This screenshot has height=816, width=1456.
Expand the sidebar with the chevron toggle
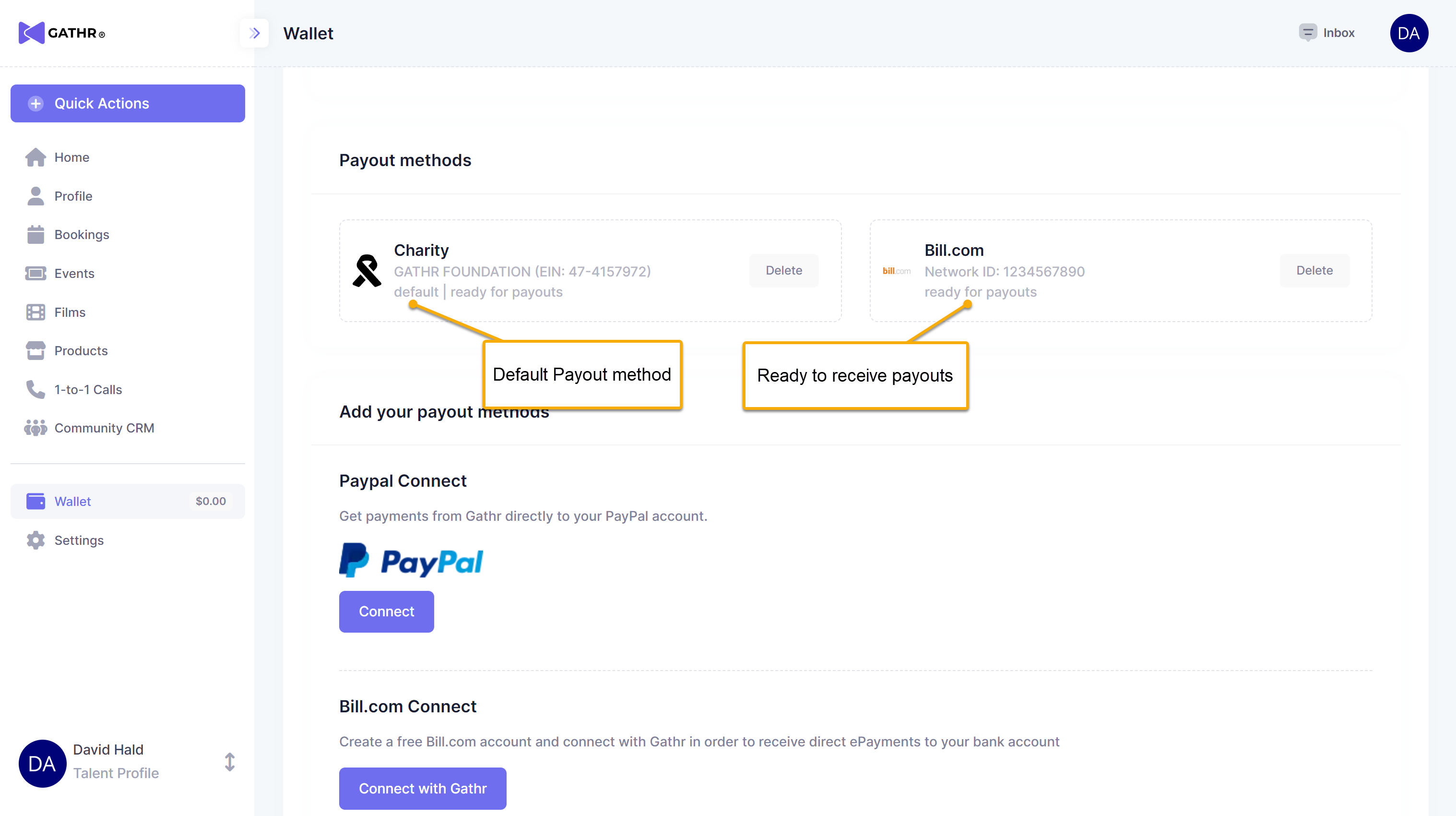(x=254, y=33)
